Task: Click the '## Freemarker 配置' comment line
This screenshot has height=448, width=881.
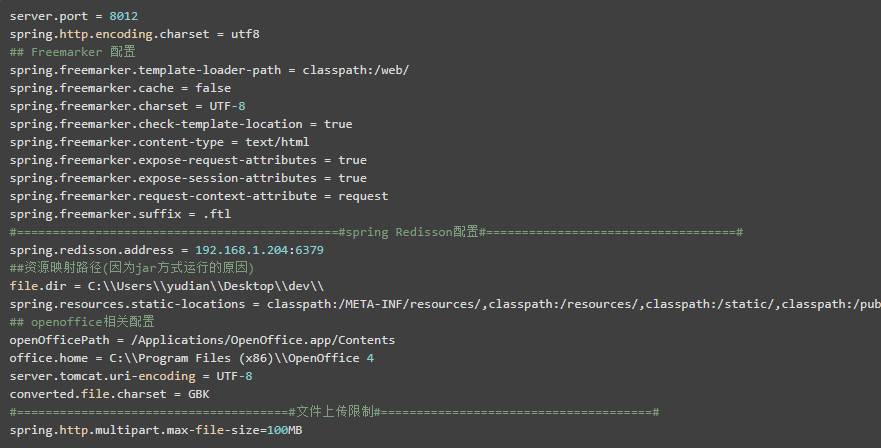Action: [73, 52]
